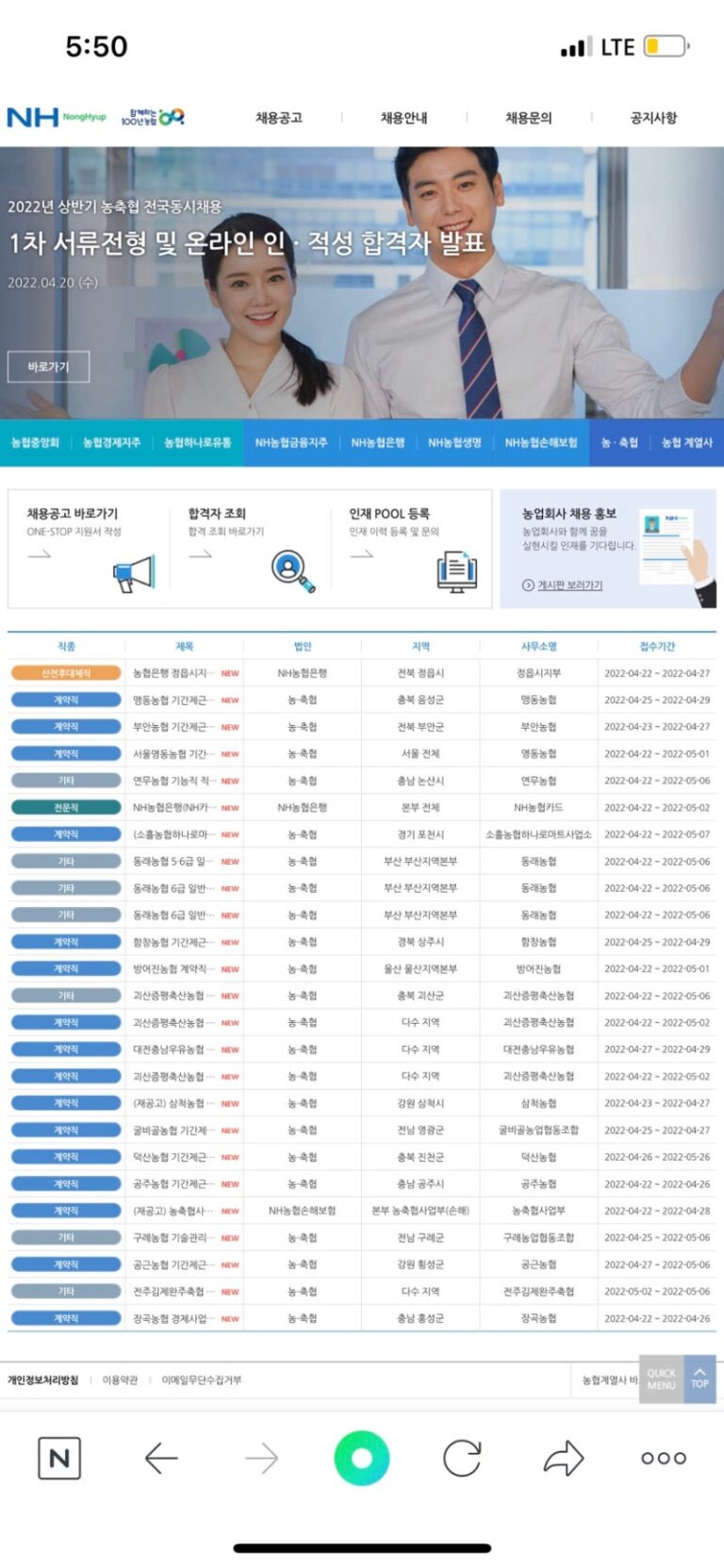The width and height of the screenshot is (724, 1568).
Task: Select the 농협중앙회 tab
Action: pos(35,442)
